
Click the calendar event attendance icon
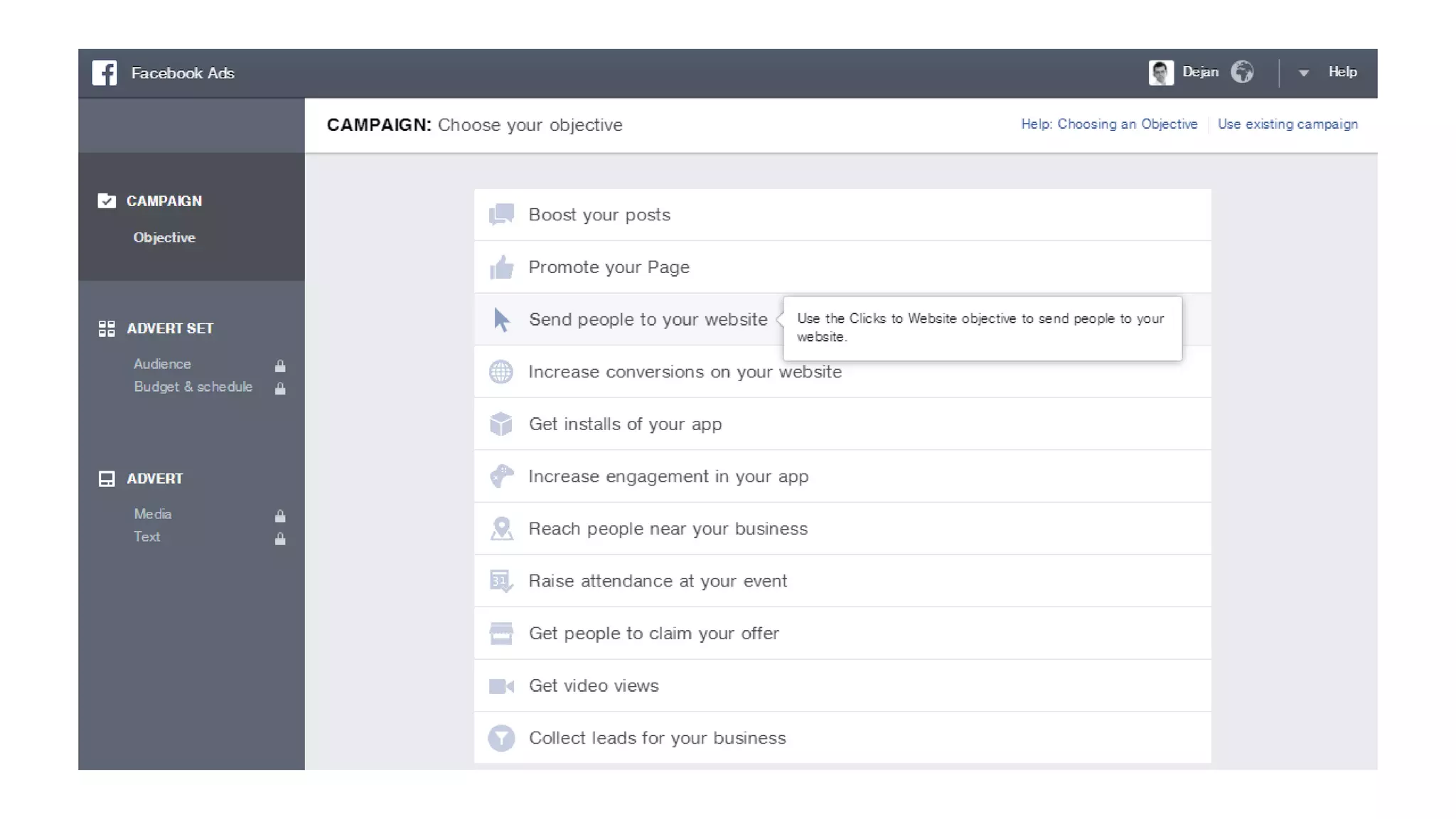coord(501,581)
